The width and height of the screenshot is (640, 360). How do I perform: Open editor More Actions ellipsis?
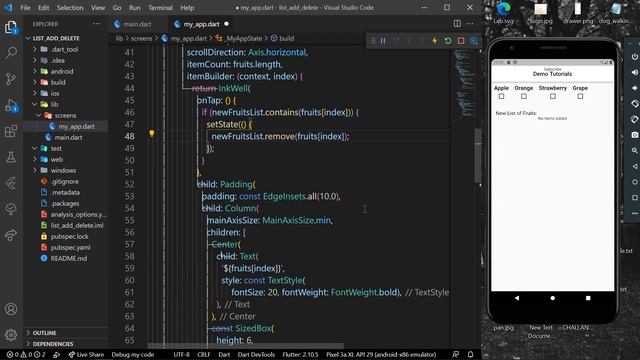pos(470,24)
